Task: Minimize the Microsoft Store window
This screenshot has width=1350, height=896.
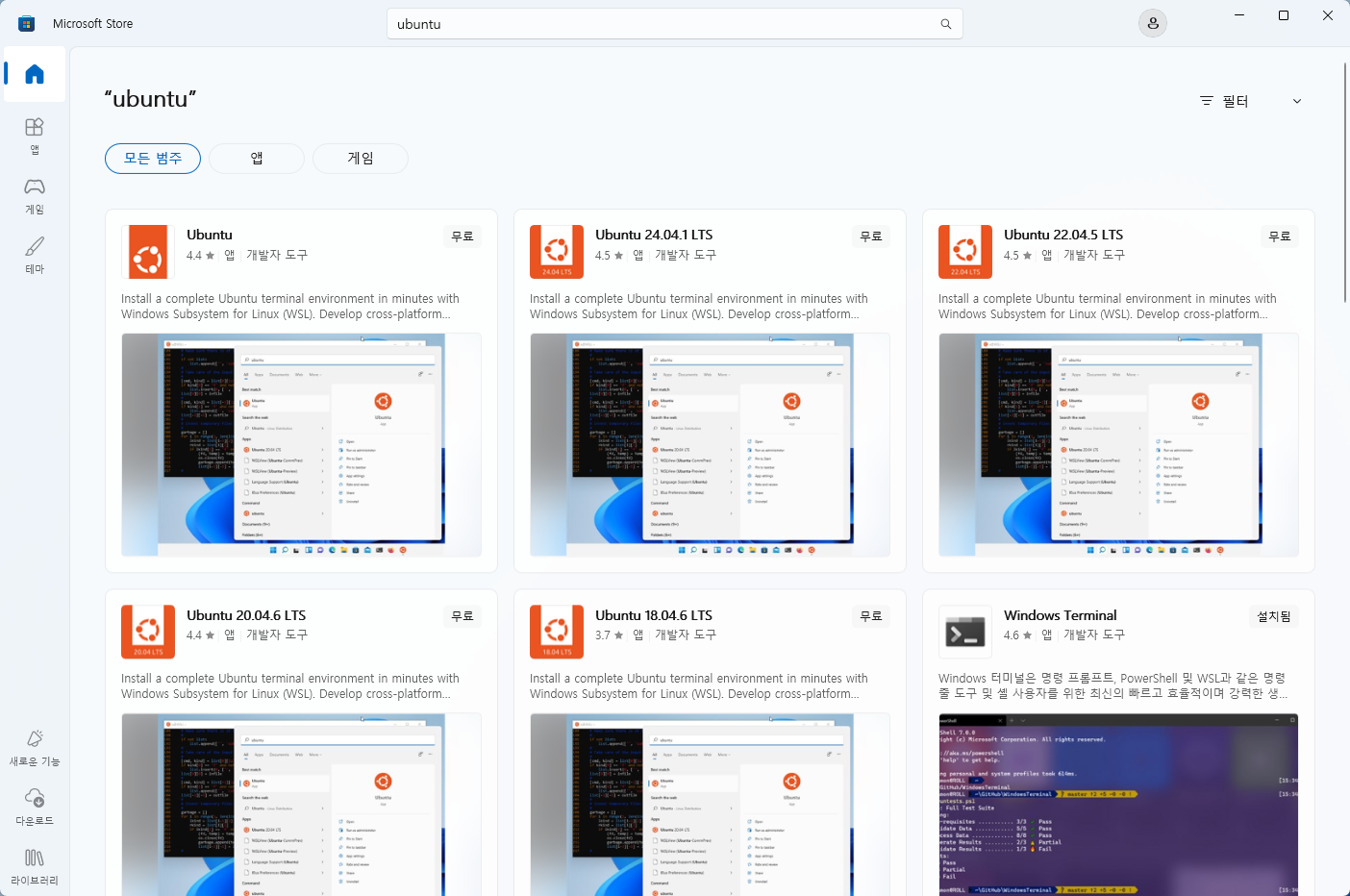Action: 1239,15
